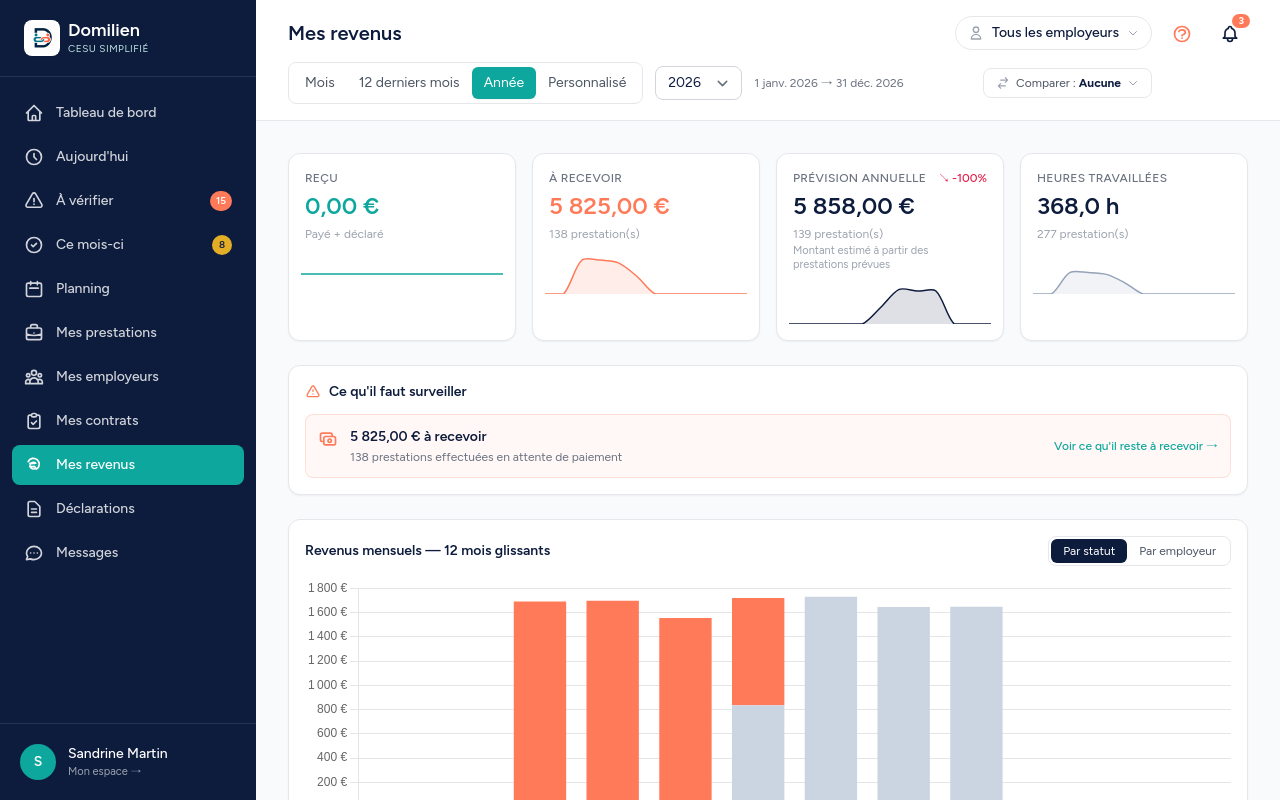Switch chart to Par employeur view

1177,551
